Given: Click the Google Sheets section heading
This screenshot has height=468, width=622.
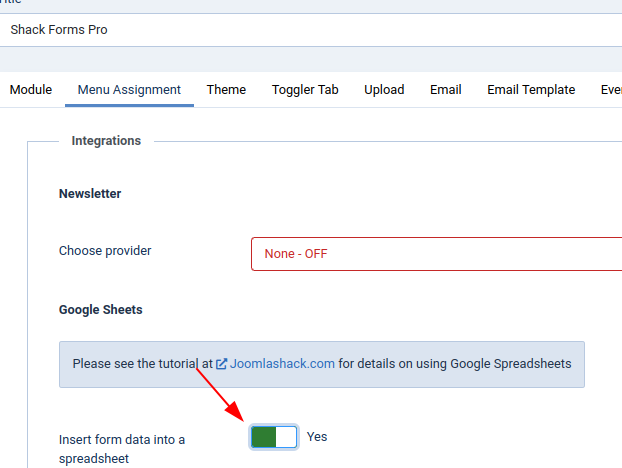Looking at the screenshot, I should pos(101,310).
